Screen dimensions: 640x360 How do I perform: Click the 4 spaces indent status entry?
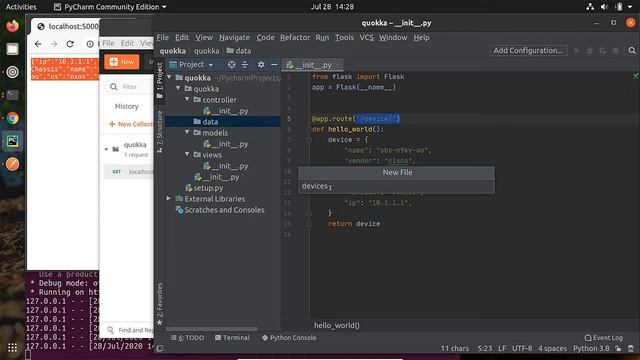[x=552, y=348]
